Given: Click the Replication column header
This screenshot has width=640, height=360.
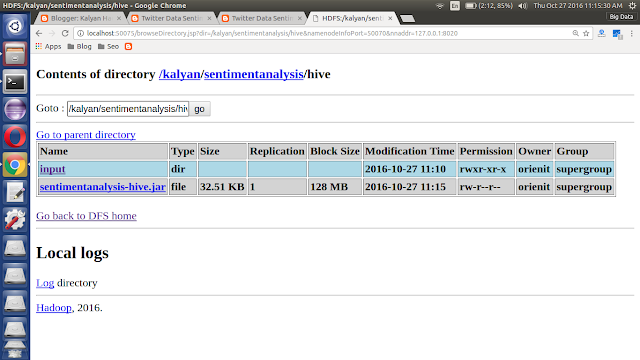Looking at the screenshot, I should click(277, 151).
